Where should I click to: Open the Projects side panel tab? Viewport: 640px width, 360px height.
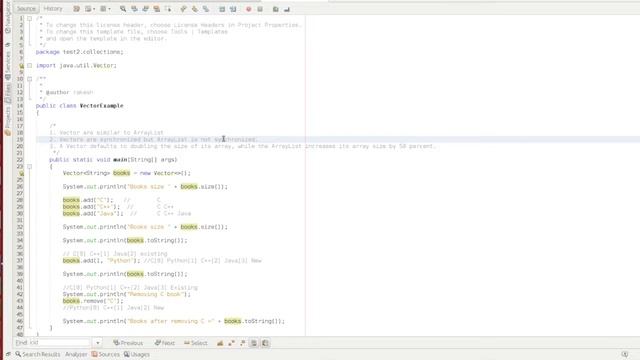pos(7,120)
